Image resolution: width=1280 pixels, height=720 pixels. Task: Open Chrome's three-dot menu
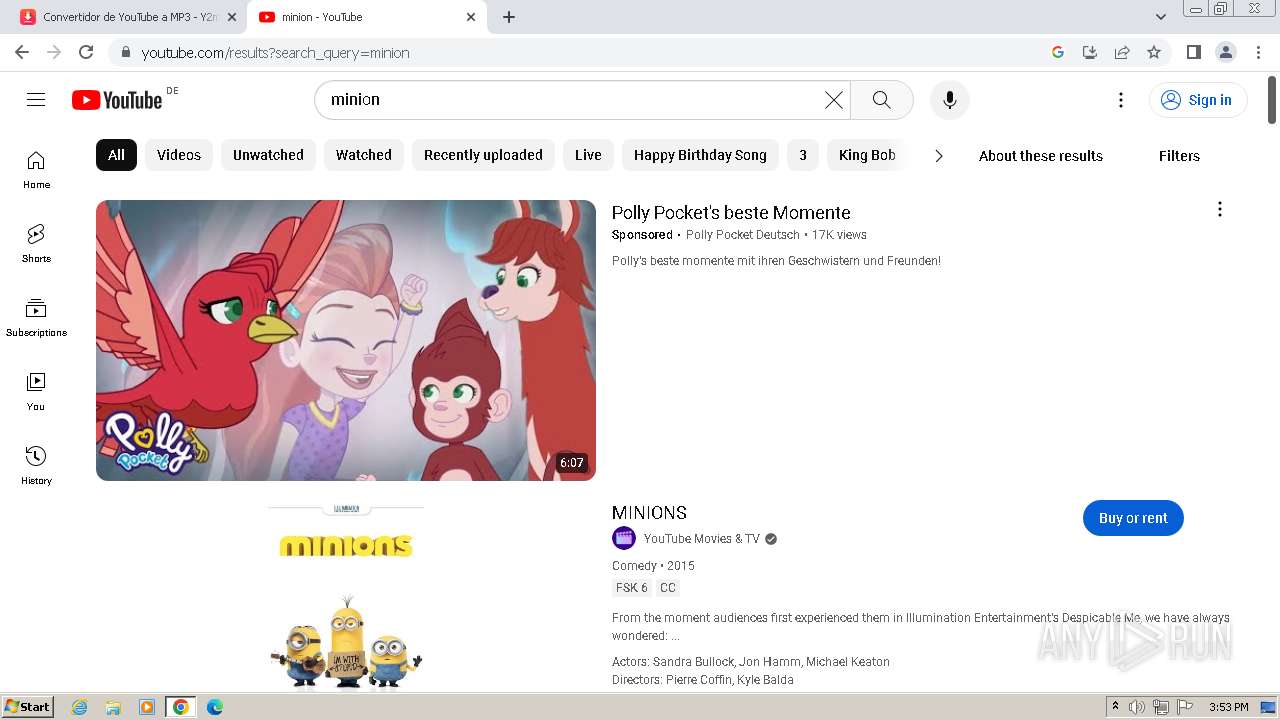click(x=1258, y=52)
